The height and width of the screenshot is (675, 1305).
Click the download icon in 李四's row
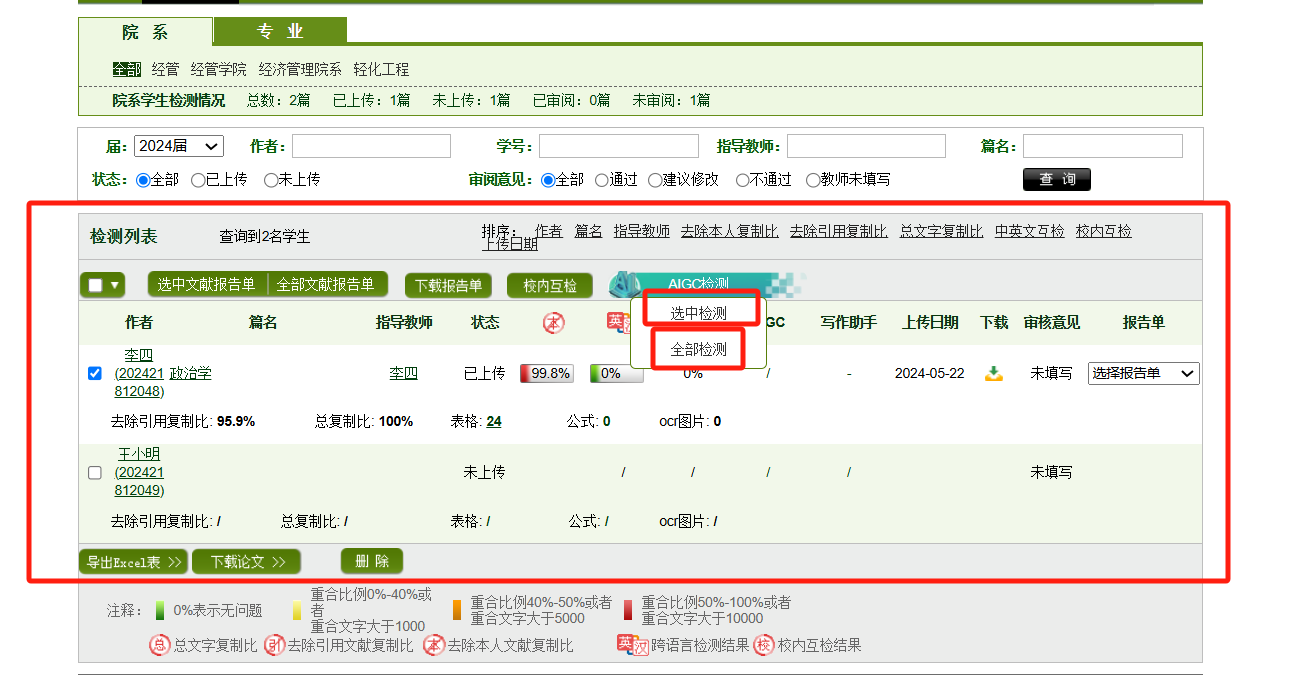(993, 374)
